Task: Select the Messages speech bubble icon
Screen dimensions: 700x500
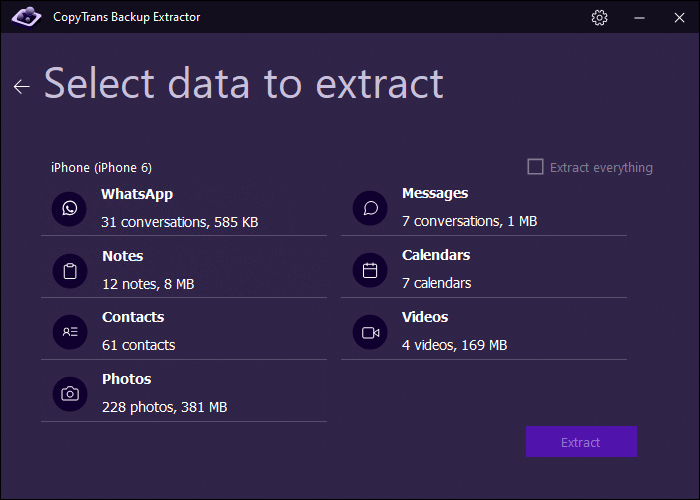Action: [370, 208]
